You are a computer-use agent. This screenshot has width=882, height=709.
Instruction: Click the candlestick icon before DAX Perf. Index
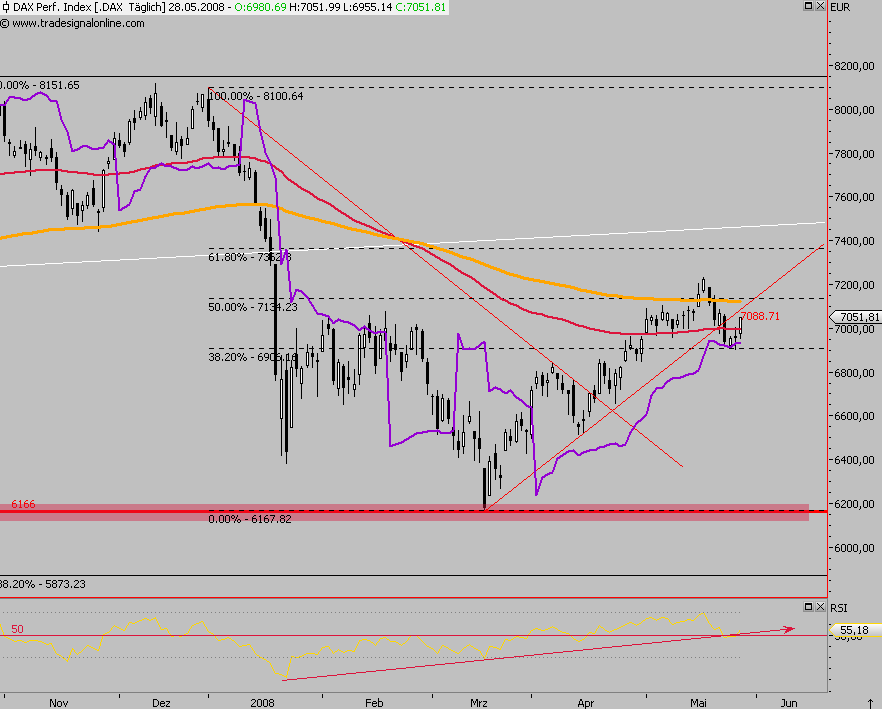(x=5, y=7)
